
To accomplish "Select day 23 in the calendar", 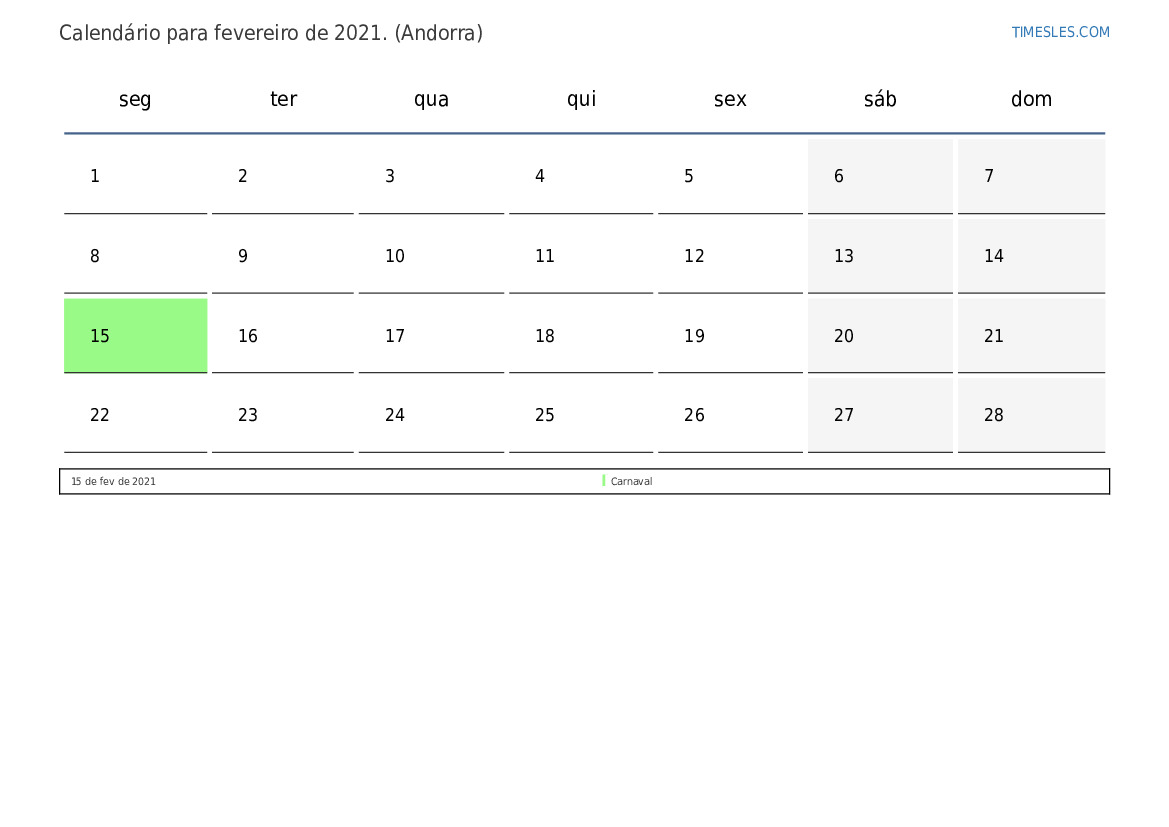I will point(283,415).
